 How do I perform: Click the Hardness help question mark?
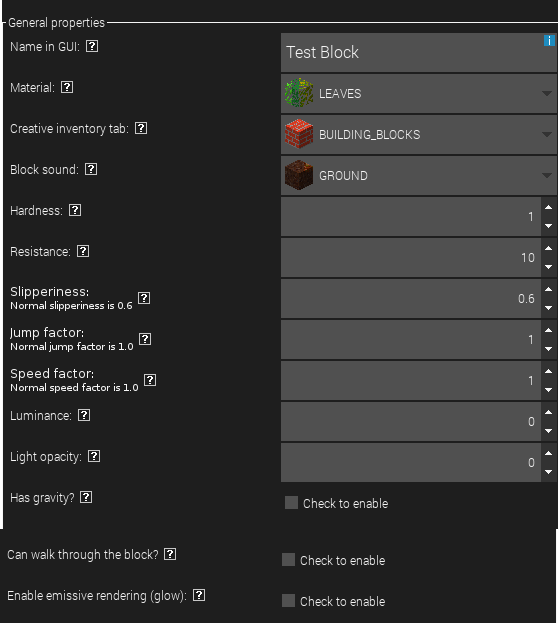coord(75,210)
